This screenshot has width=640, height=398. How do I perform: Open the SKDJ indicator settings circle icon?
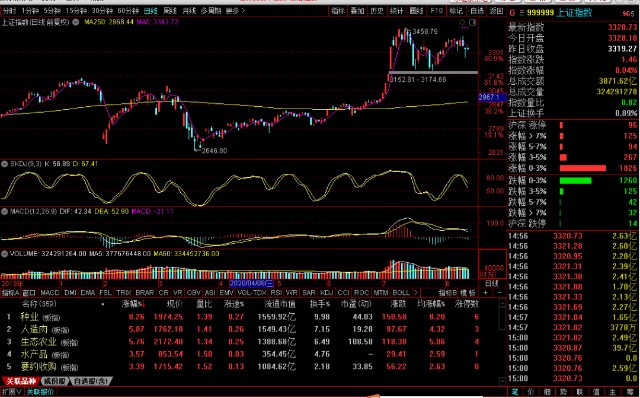click(x=5, y=164)
